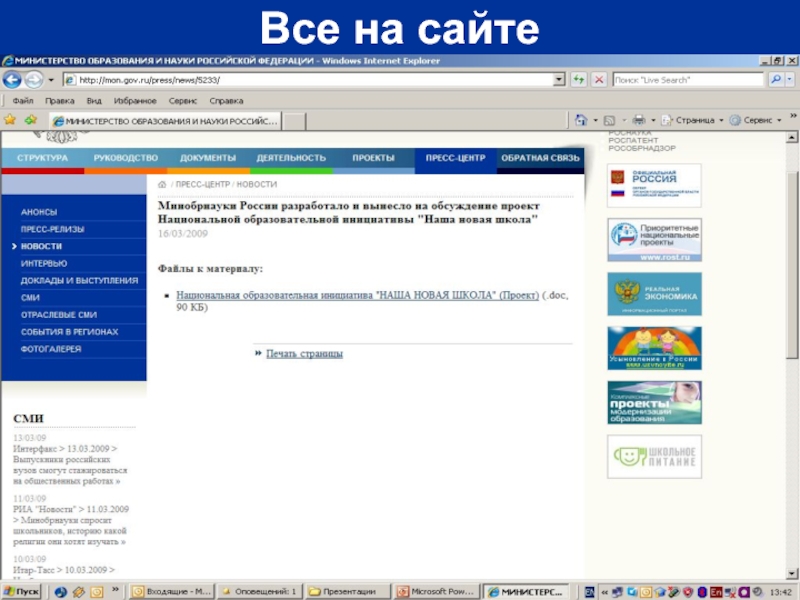Expand the Home button dropdown arrow
This screenshot has width=800, height=600.
pyautogui.click(x=595, y=121)
